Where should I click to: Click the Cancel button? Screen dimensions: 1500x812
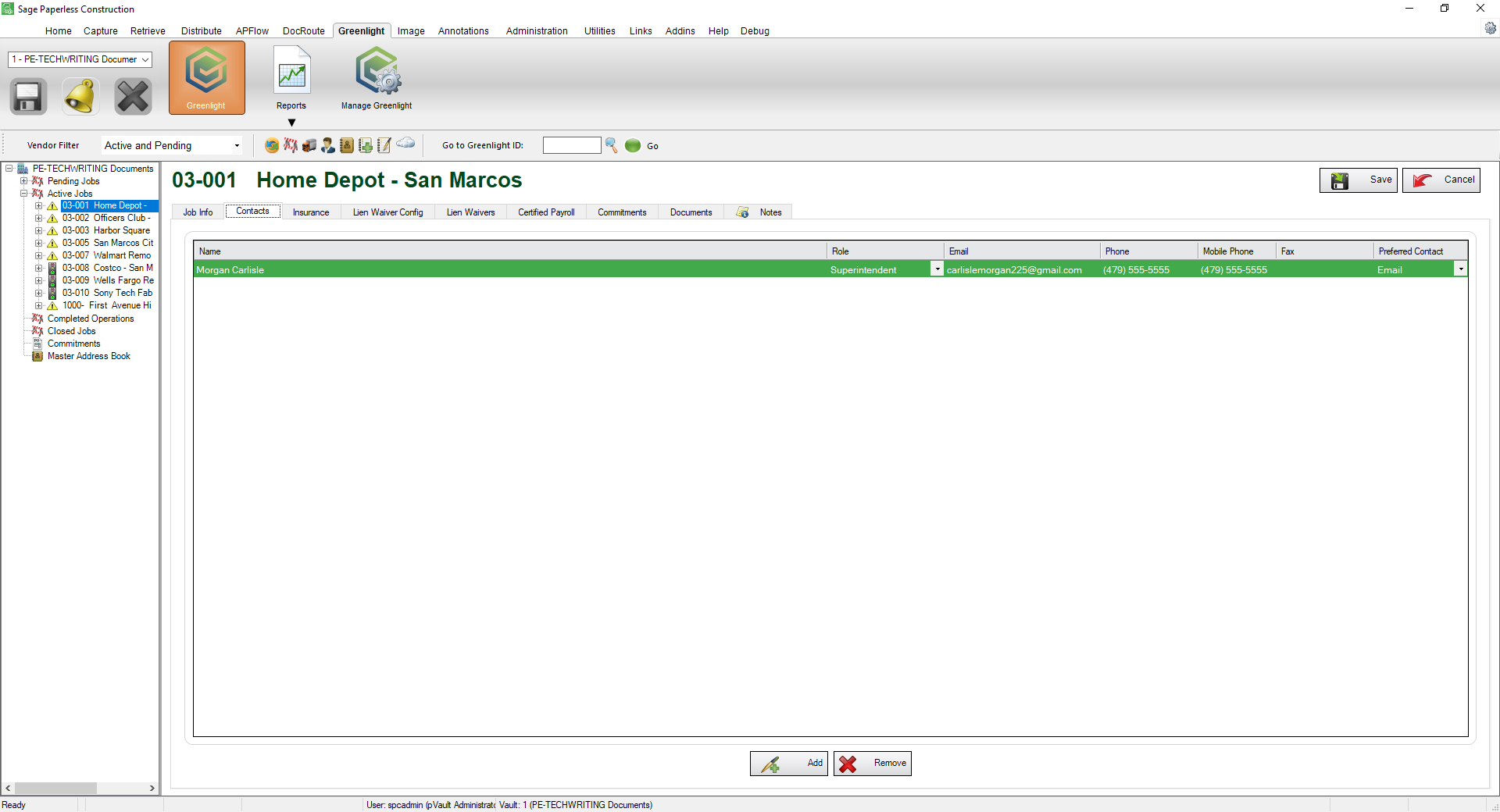pyautogui.click(x=1441, y=180)
